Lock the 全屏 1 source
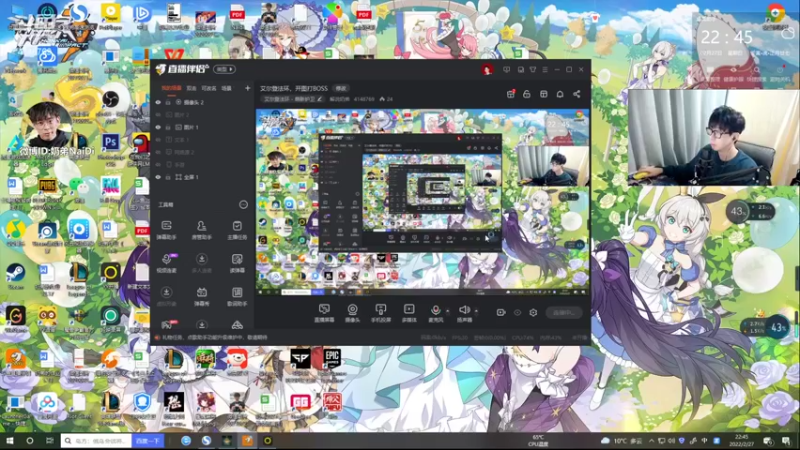The width and height of the screenshot is (800, 450). click(x=168, y=177)
